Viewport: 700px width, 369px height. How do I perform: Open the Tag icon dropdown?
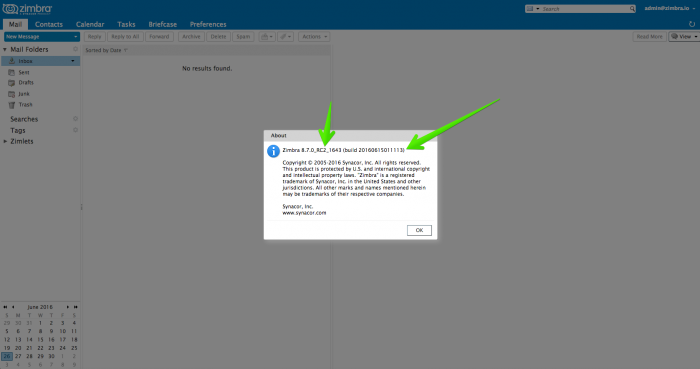pyautogui.click(x=285, y=37)
